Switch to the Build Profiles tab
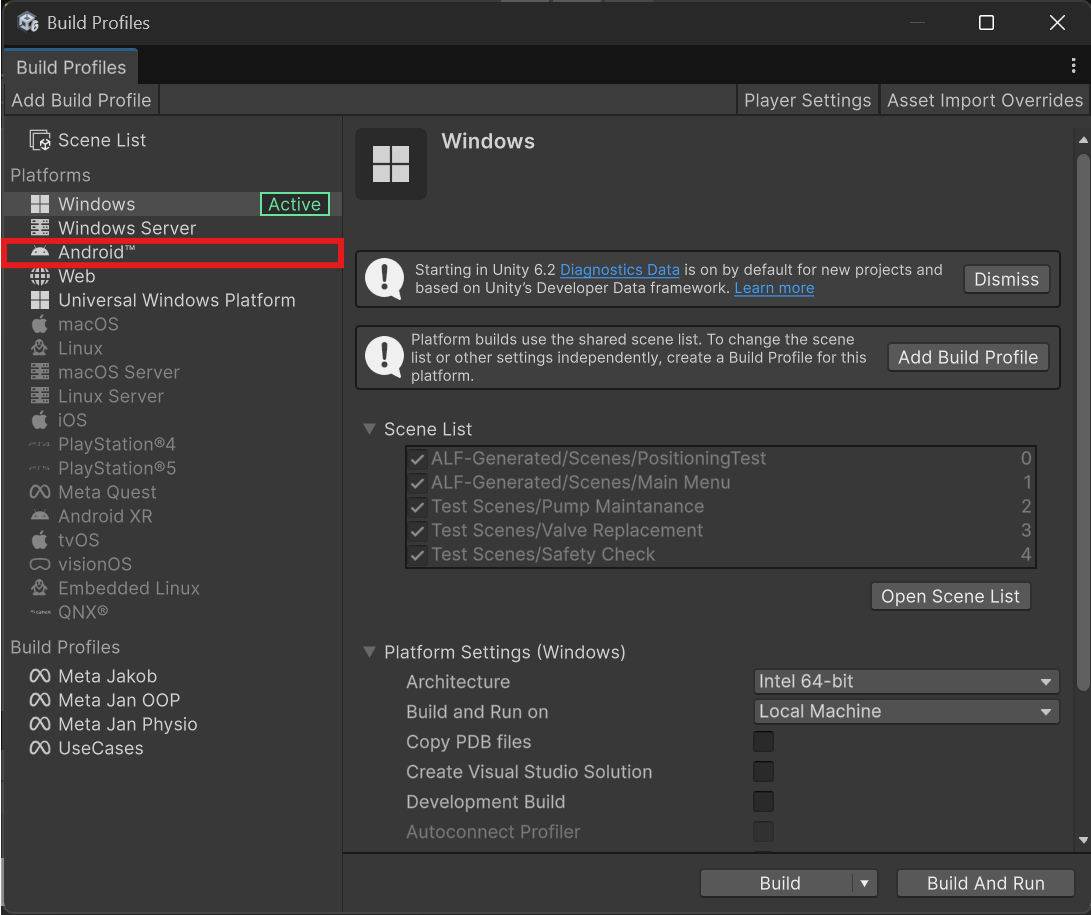The width and height of the screenshot is (1091, 915). click(x=71, y=67)
